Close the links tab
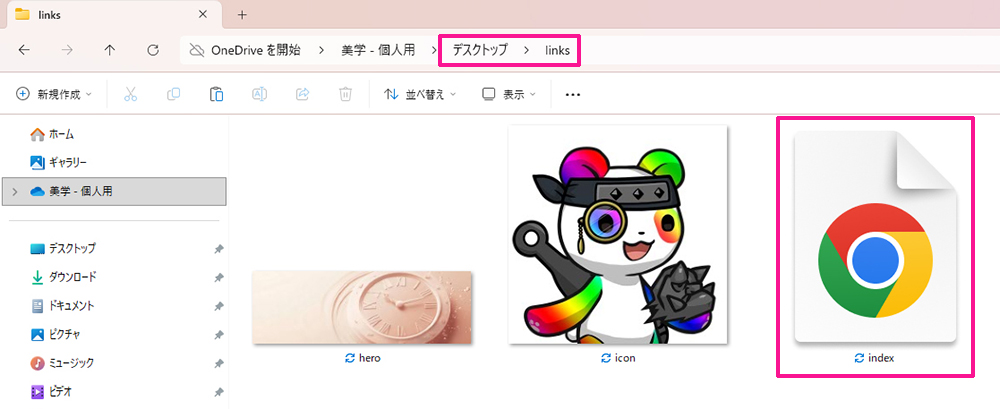 click(203, 15)
